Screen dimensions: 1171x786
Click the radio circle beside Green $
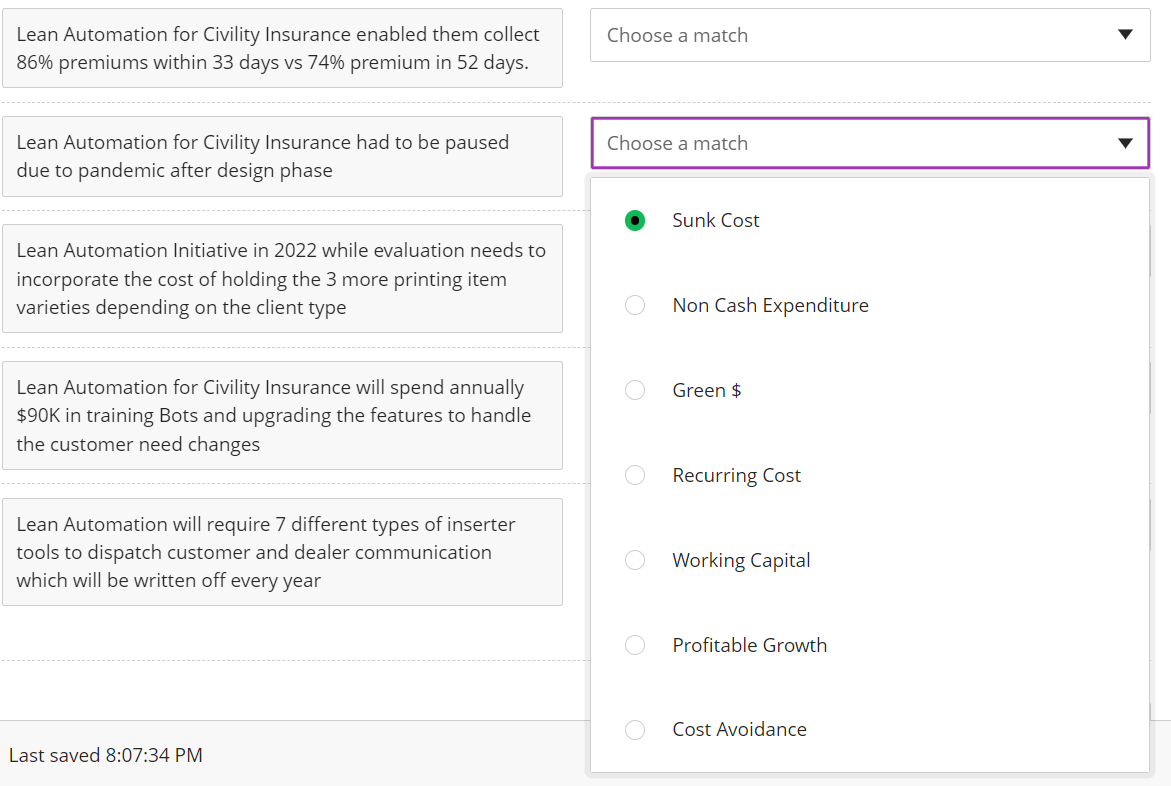(635, 390)
